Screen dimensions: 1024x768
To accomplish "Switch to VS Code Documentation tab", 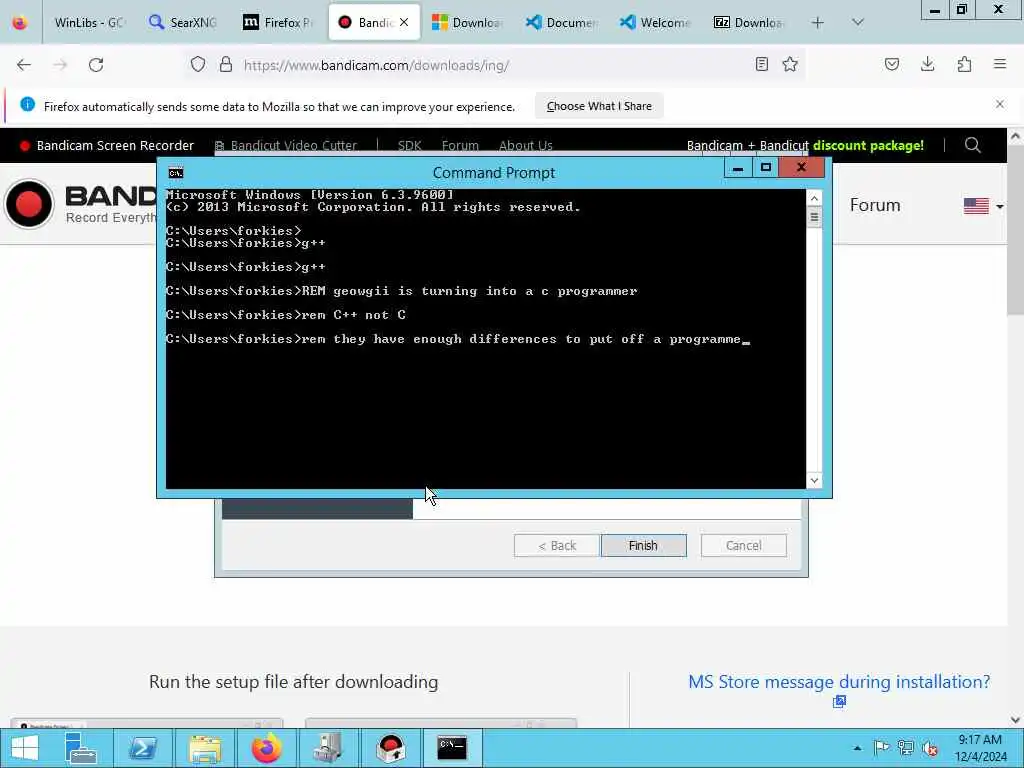I will (x=562, y=22).
